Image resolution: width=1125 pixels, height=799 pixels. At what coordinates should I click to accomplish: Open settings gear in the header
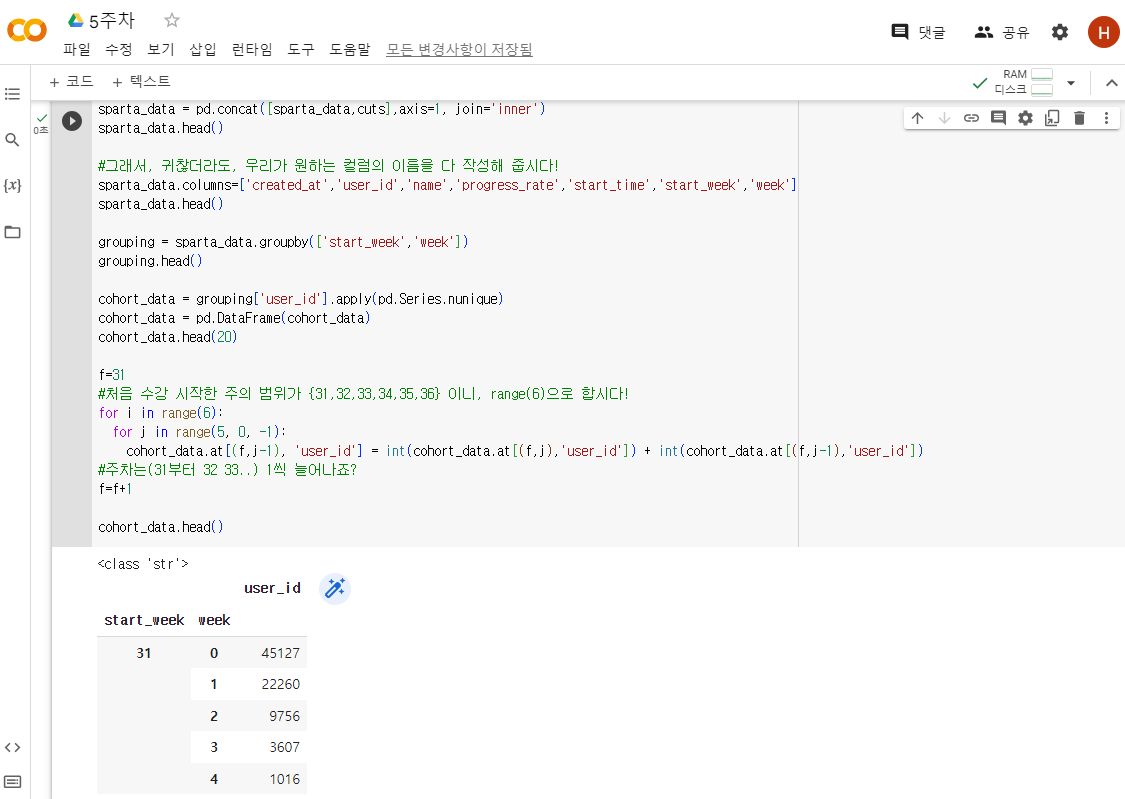tap(1060, 32)
